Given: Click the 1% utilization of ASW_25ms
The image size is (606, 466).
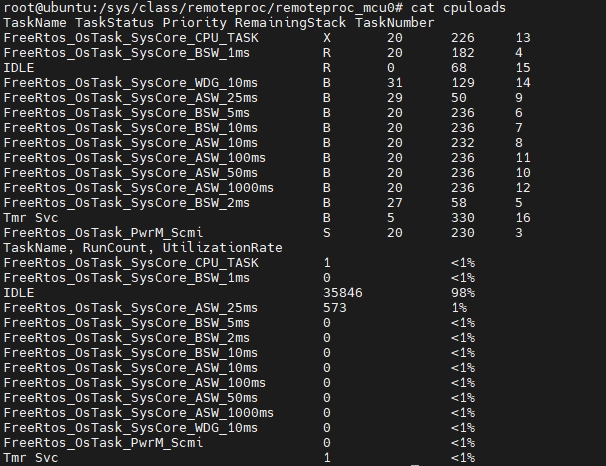Looking at the screenshot, I should coord(459,308).
